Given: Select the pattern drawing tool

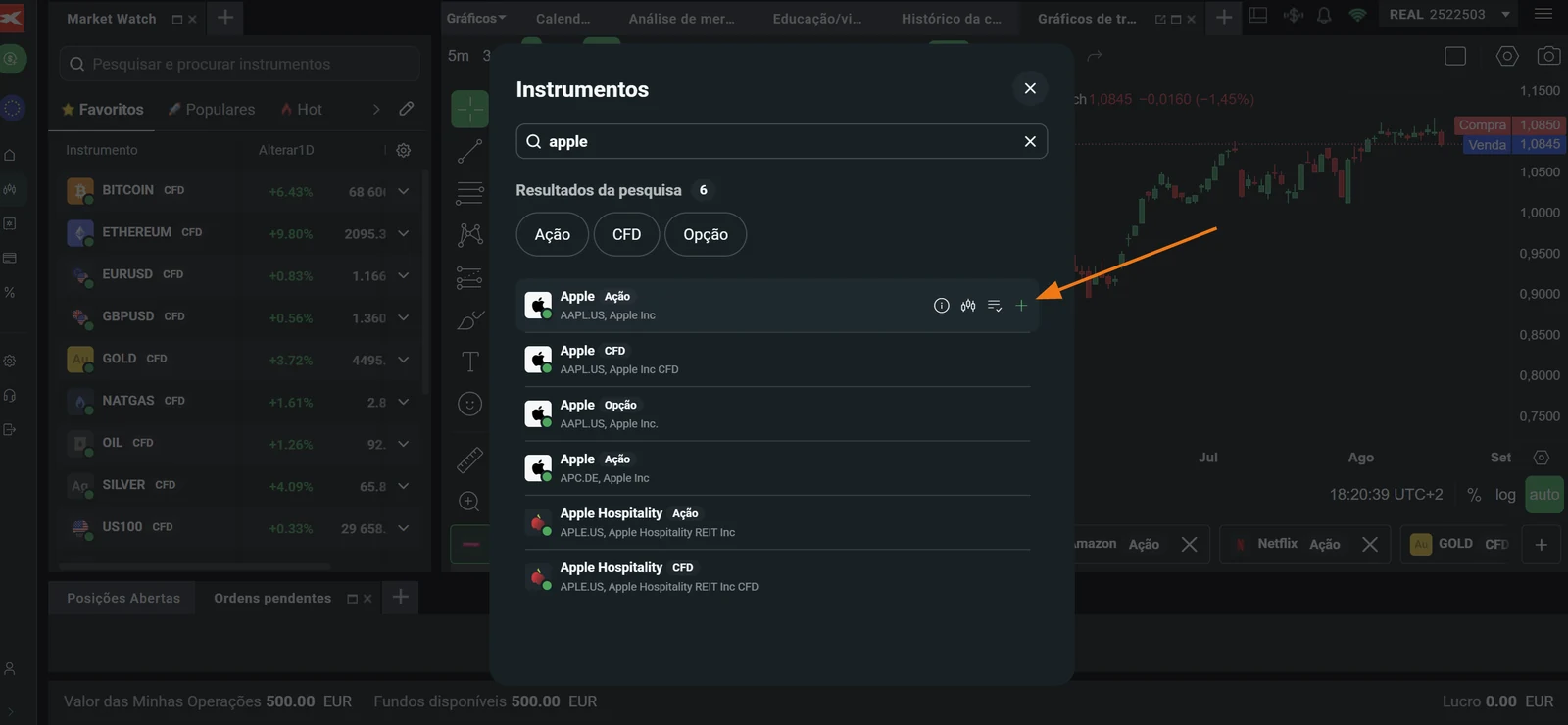Looking at the screenshot, I should pyautogui.click(x=470, y=235).
